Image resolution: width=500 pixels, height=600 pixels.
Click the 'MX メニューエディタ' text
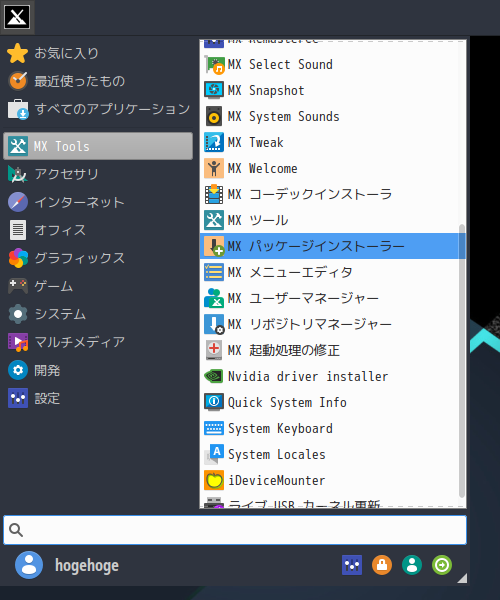pyautogui.click(x=290, y=272)
